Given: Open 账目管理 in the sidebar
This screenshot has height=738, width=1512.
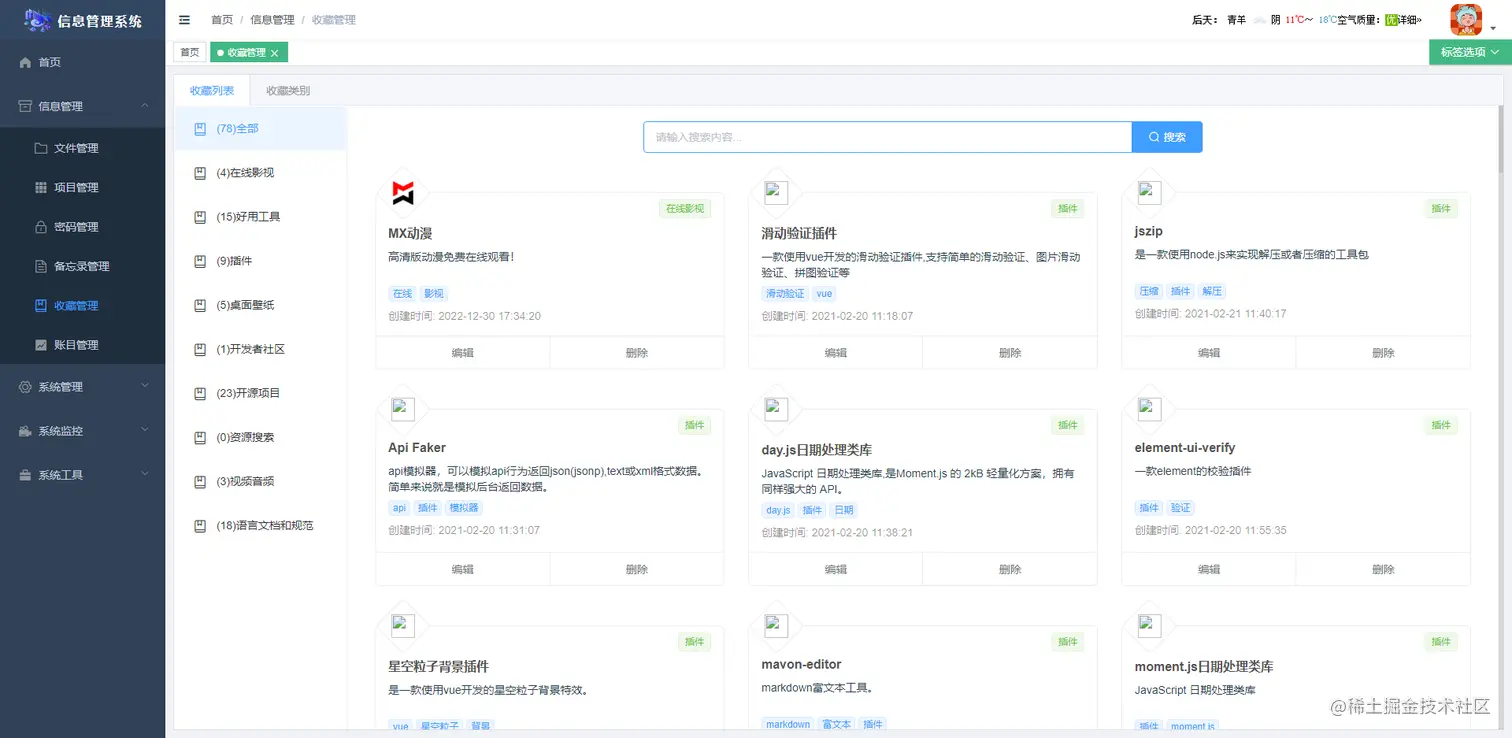Looking at the screenshot, I should [x=82, y=345].
